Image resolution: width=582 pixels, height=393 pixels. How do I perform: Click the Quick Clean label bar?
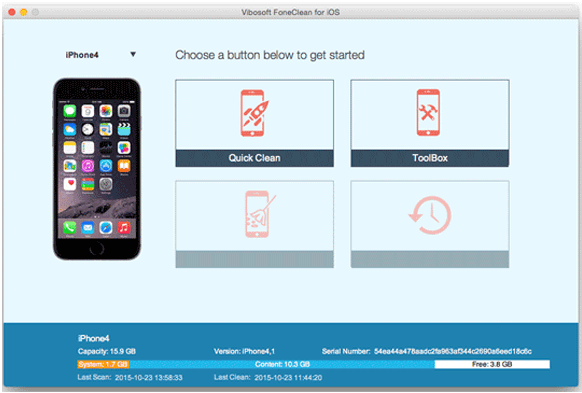pyautogui.click(x=254, y=158)
